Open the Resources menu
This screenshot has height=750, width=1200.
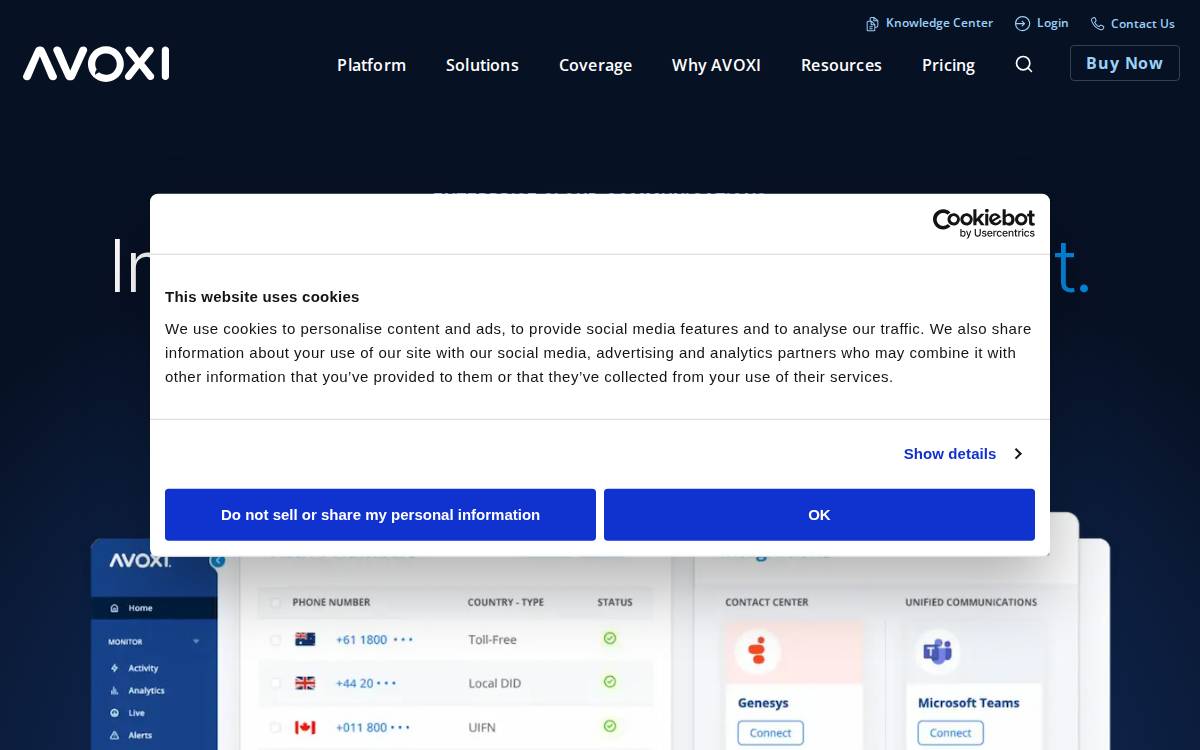pos(841,65)
